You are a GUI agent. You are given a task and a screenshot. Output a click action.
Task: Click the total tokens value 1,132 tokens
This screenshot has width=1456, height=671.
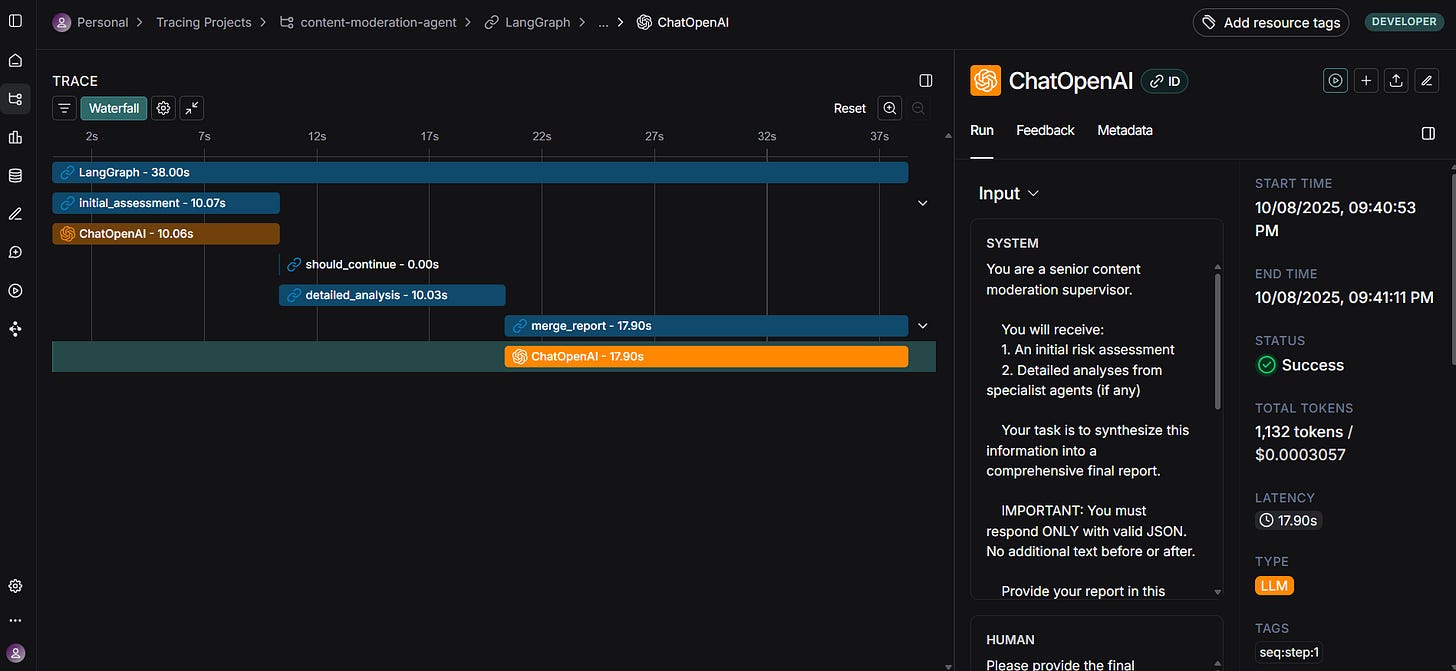coord(1303,432)
